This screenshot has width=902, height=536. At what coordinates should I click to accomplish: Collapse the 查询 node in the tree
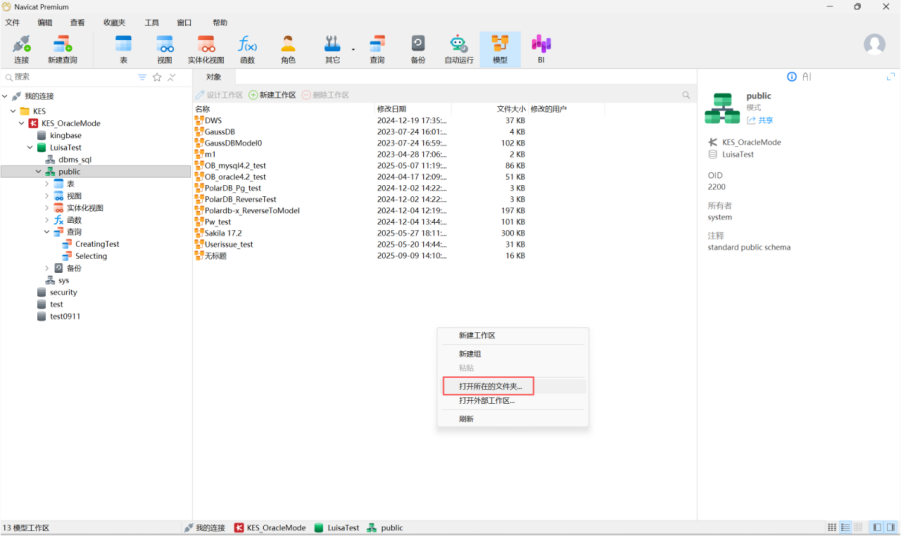point(47,232)
